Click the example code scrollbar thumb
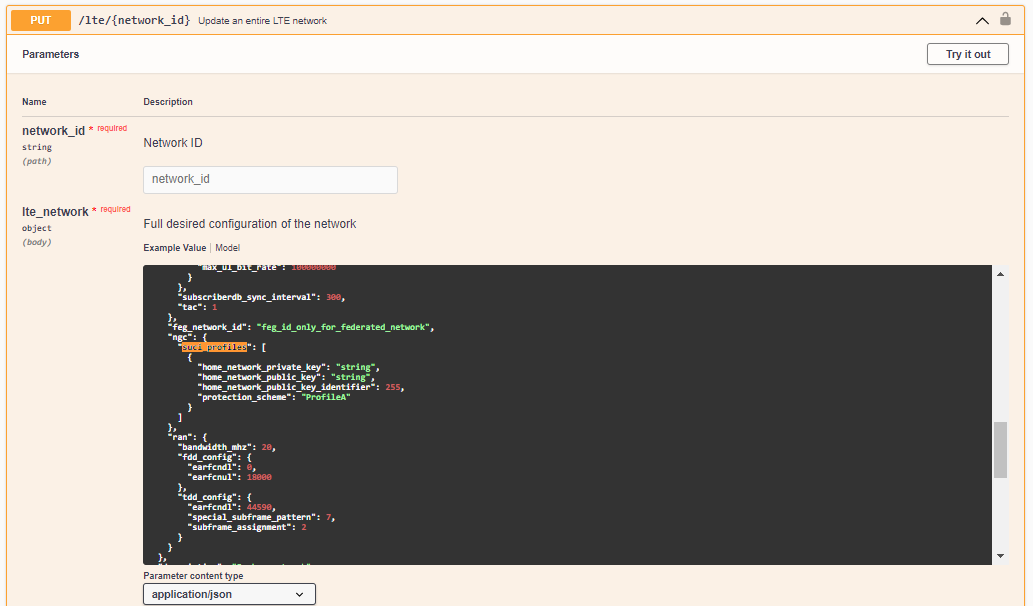Screen dimensions: 1033x606 1000,450
